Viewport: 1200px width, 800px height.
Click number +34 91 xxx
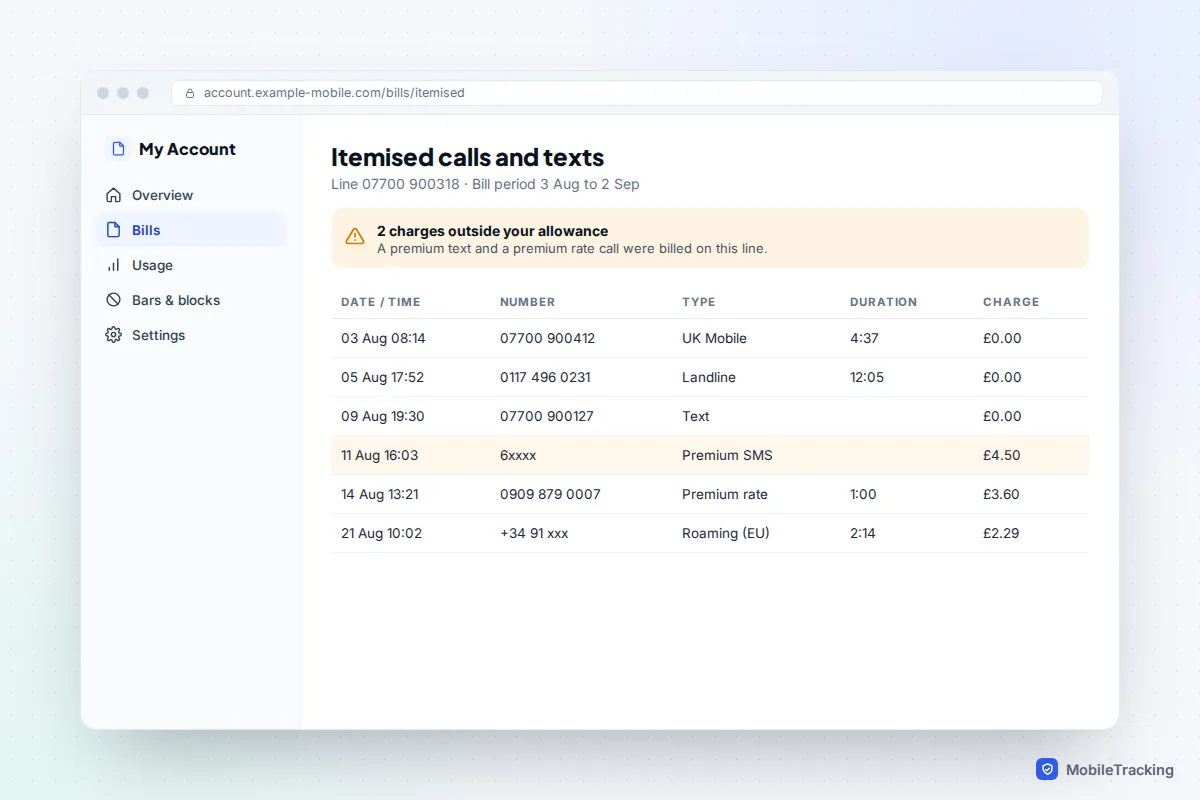(x=534, y=533)
